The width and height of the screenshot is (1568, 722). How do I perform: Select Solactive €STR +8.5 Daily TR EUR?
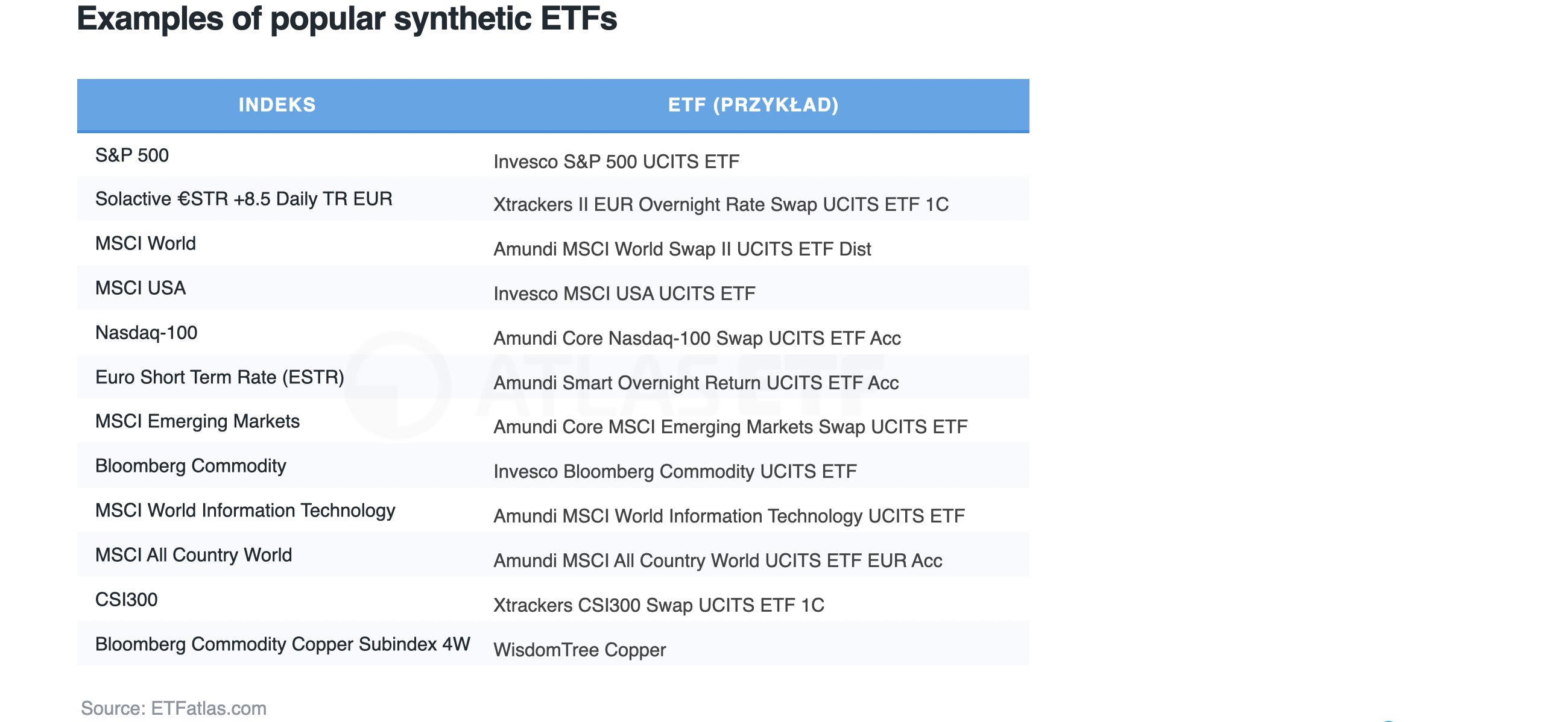pyautogui.click(x=244, y=199)
